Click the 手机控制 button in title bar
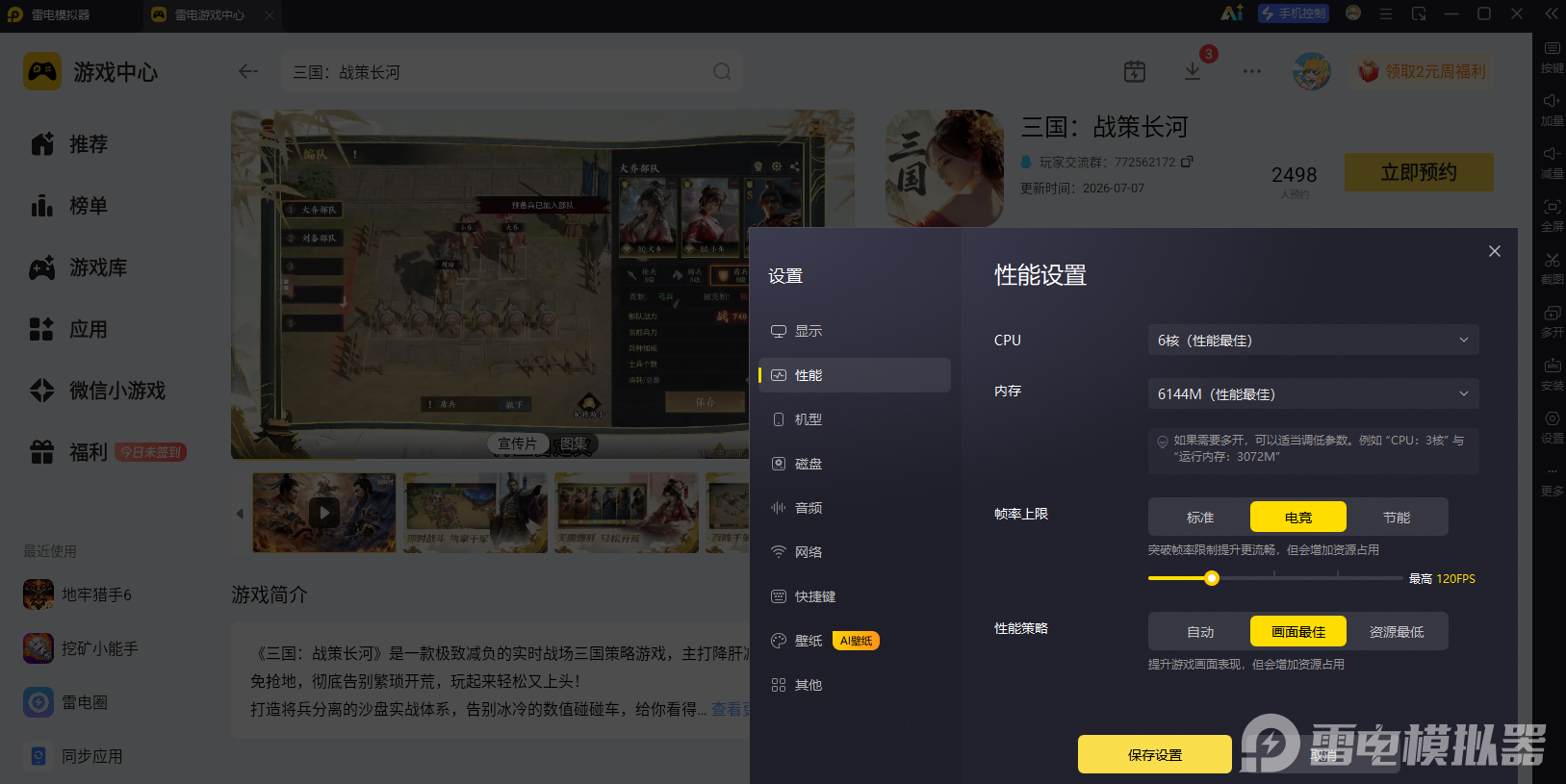1566x784 pixels. point(1293,13)
